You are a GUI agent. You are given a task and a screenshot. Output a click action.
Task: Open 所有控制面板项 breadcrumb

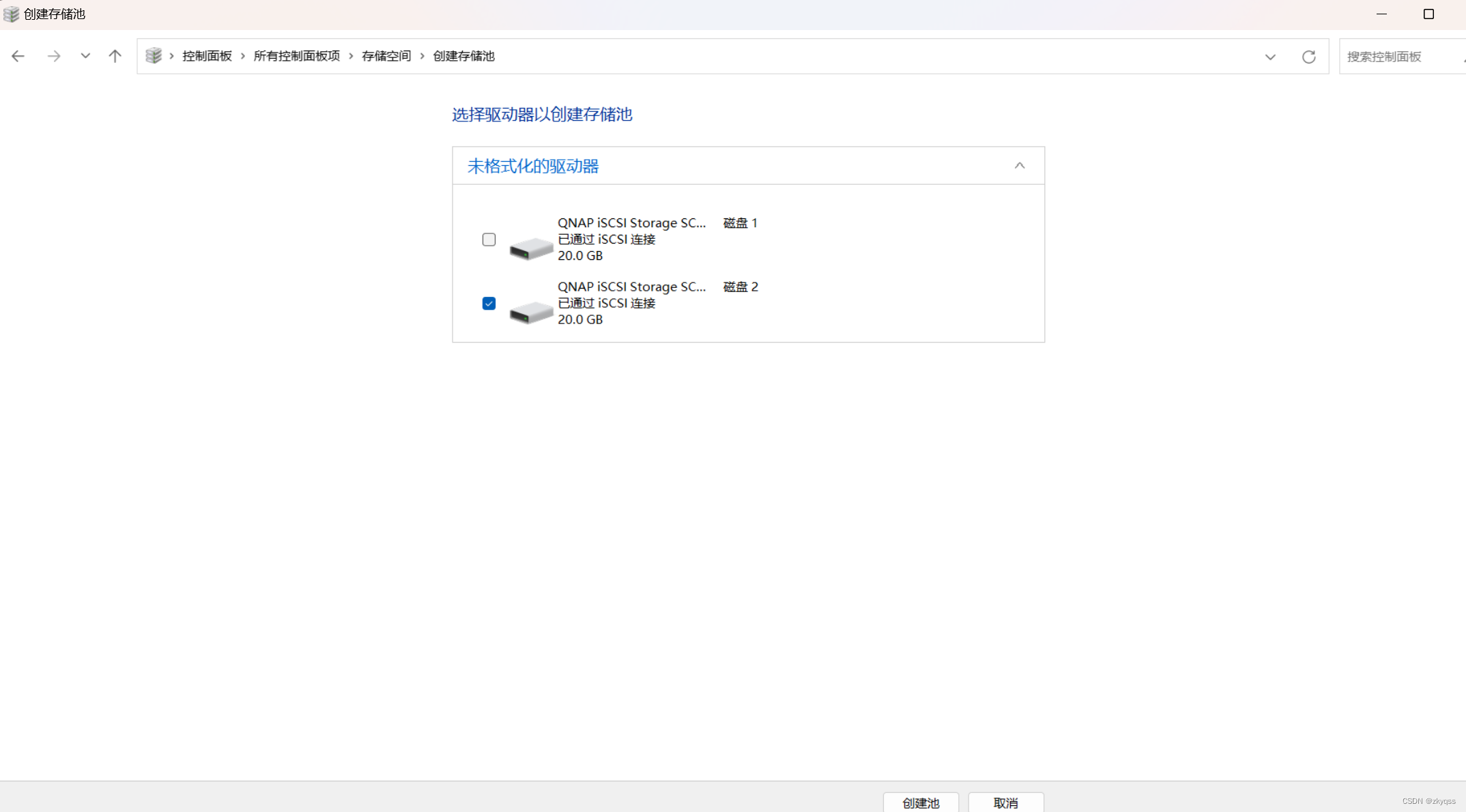(296, 56)
